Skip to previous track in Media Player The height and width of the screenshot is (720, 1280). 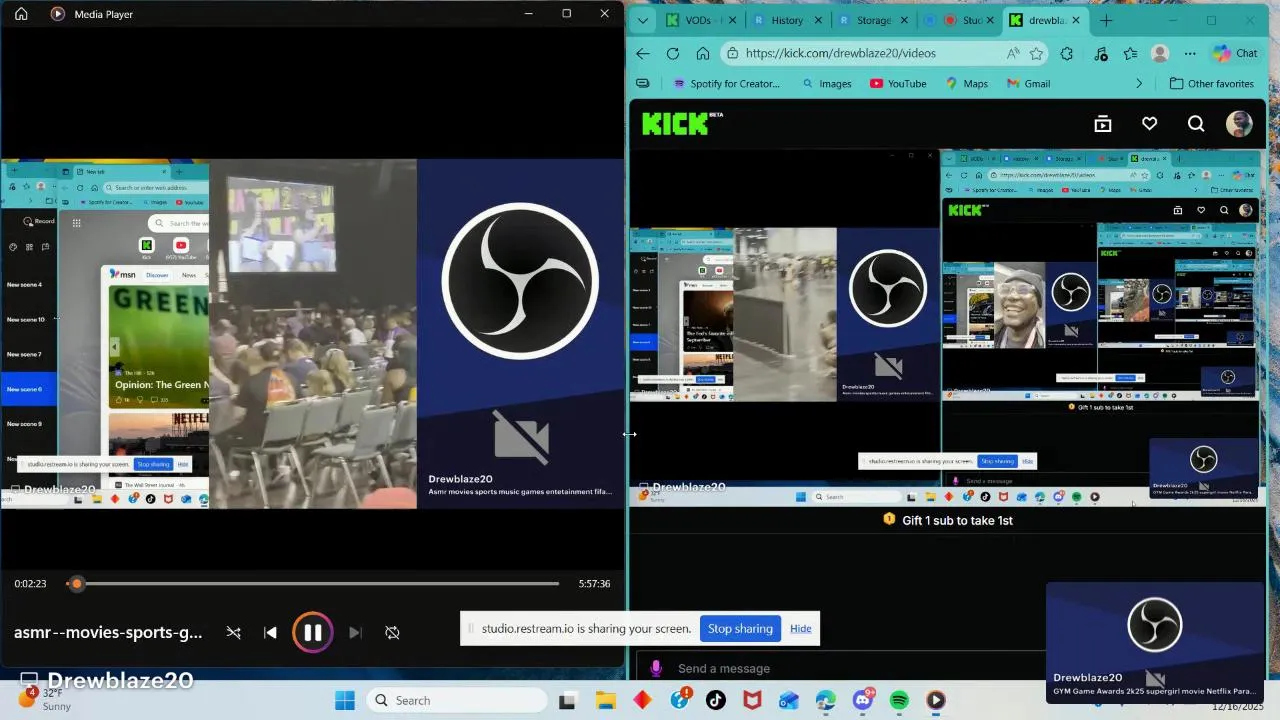[x=270, y=632]
